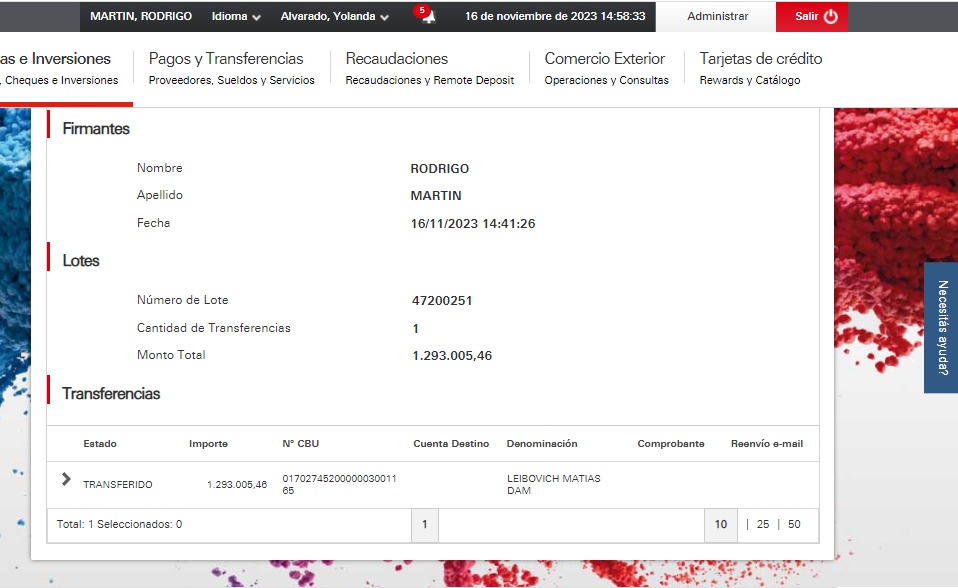
Task: Expand the TRANSFERIDO transfer row details
Action: point(66,480)
